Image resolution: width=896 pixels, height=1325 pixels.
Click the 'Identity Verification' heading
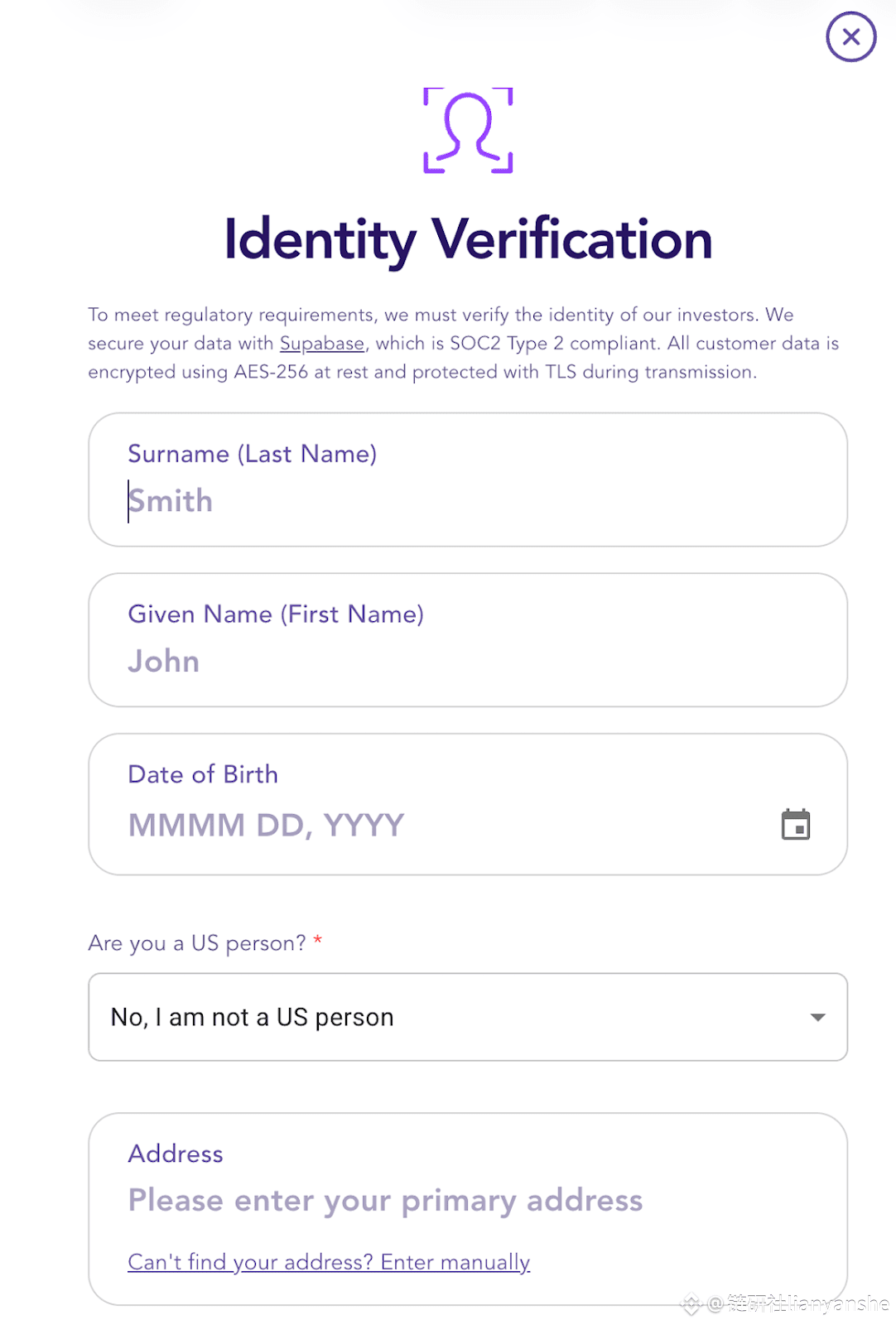(468, 239)
